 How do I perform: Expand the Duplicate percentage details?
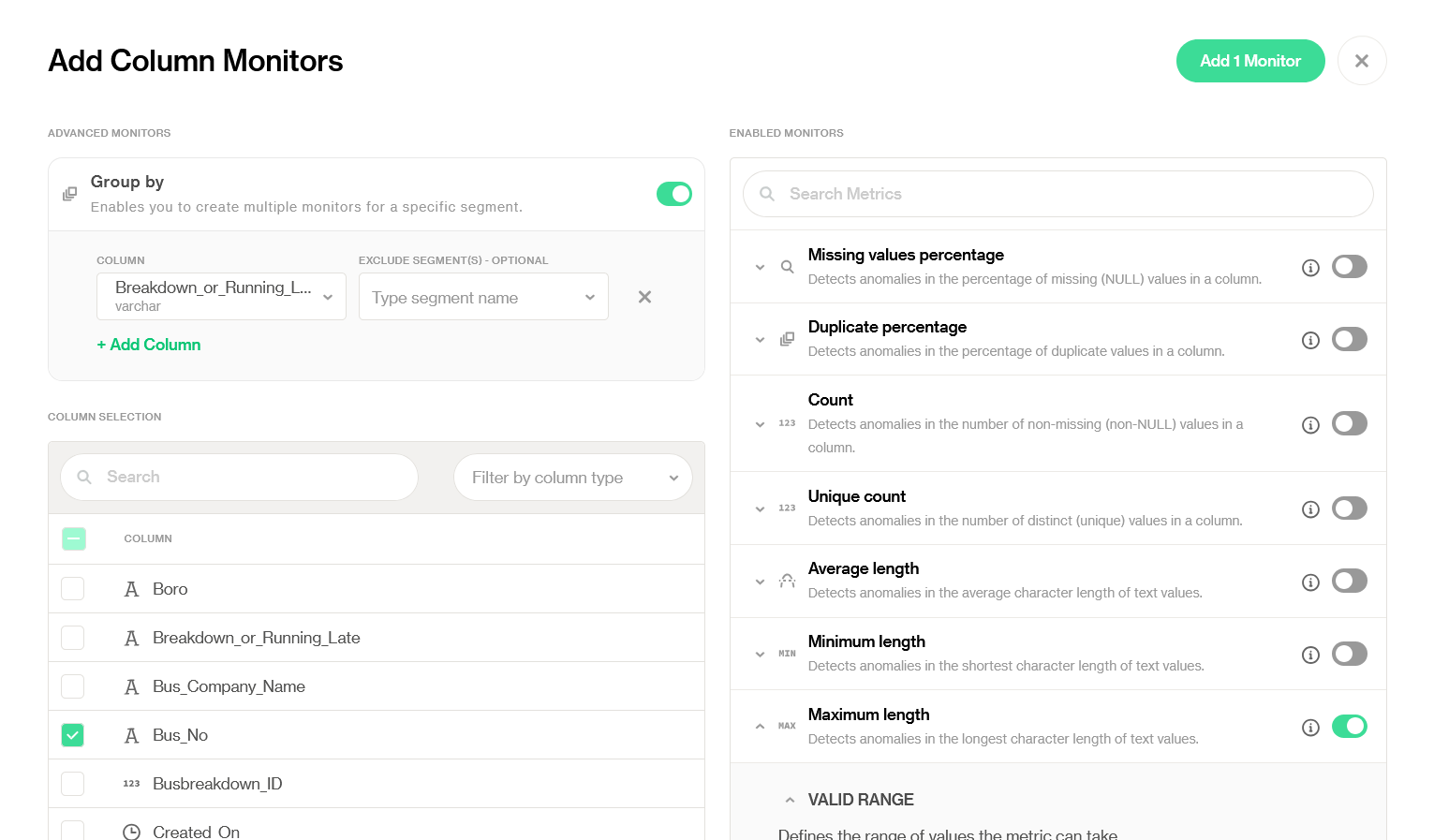tap(760, 340)
